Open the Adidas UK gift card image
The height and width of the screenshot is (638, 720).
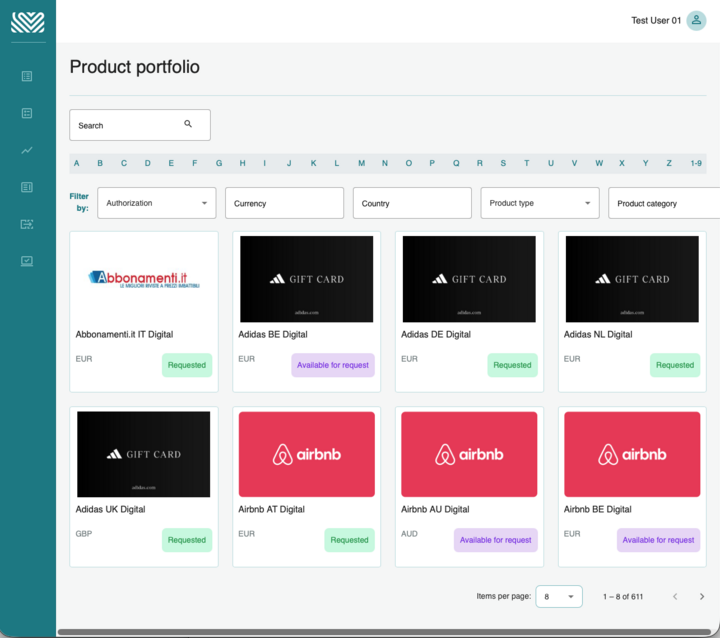tap(144, 454)
